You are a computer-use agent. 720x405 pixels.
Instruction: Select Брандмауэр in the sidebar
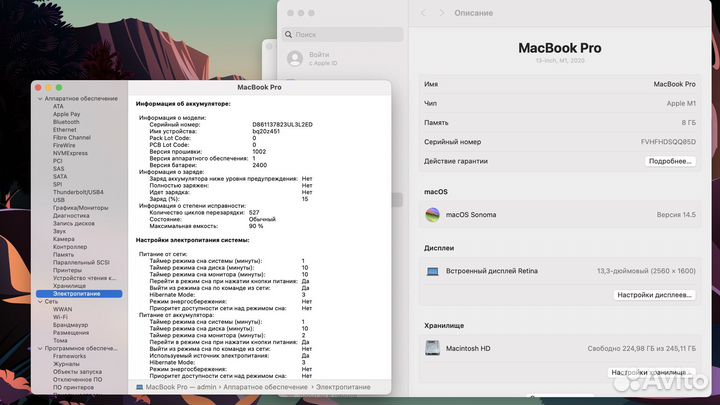[x=70, y=325]
